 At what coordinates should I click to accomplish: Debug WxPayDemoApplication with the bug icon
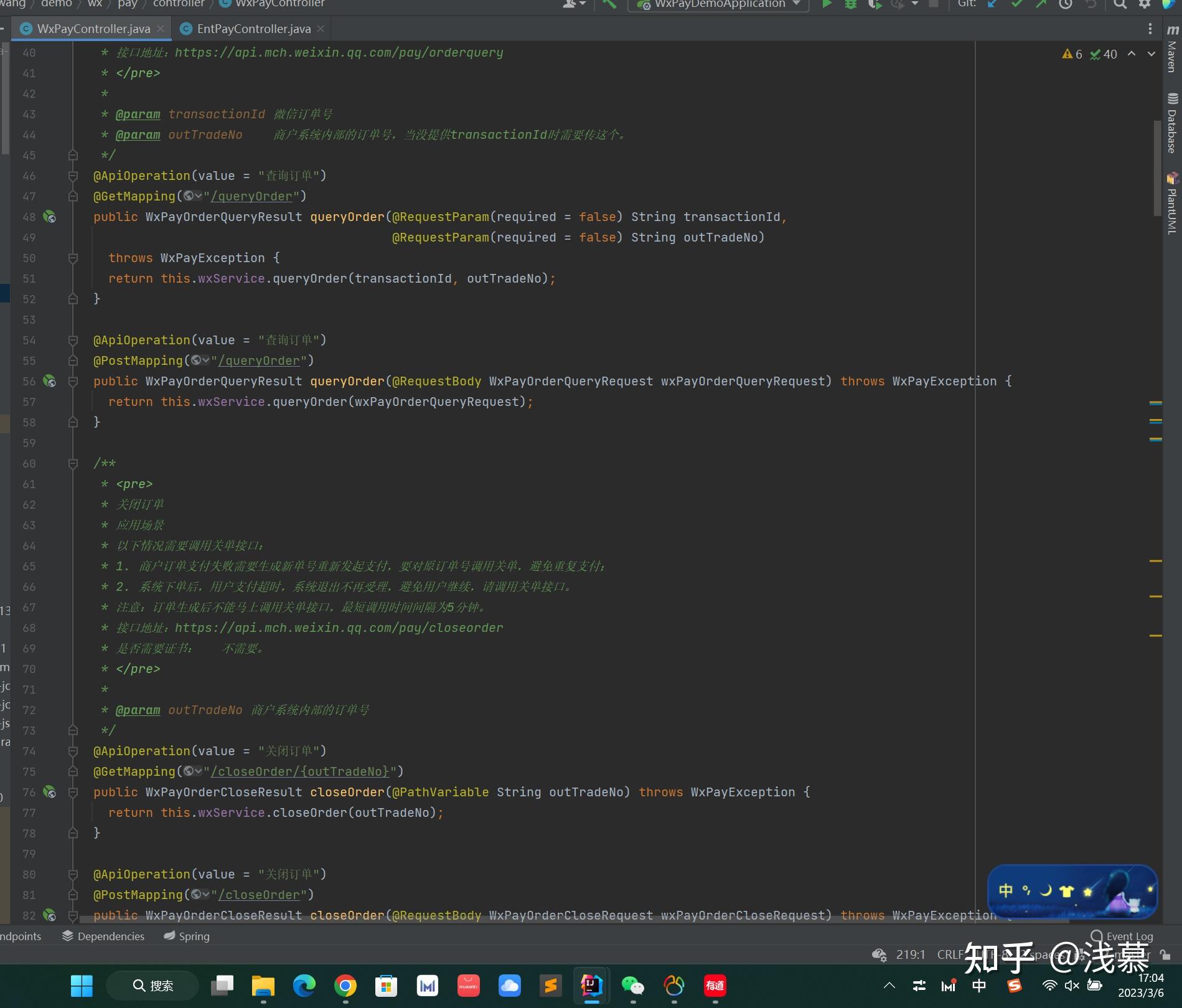coord(850,4)
